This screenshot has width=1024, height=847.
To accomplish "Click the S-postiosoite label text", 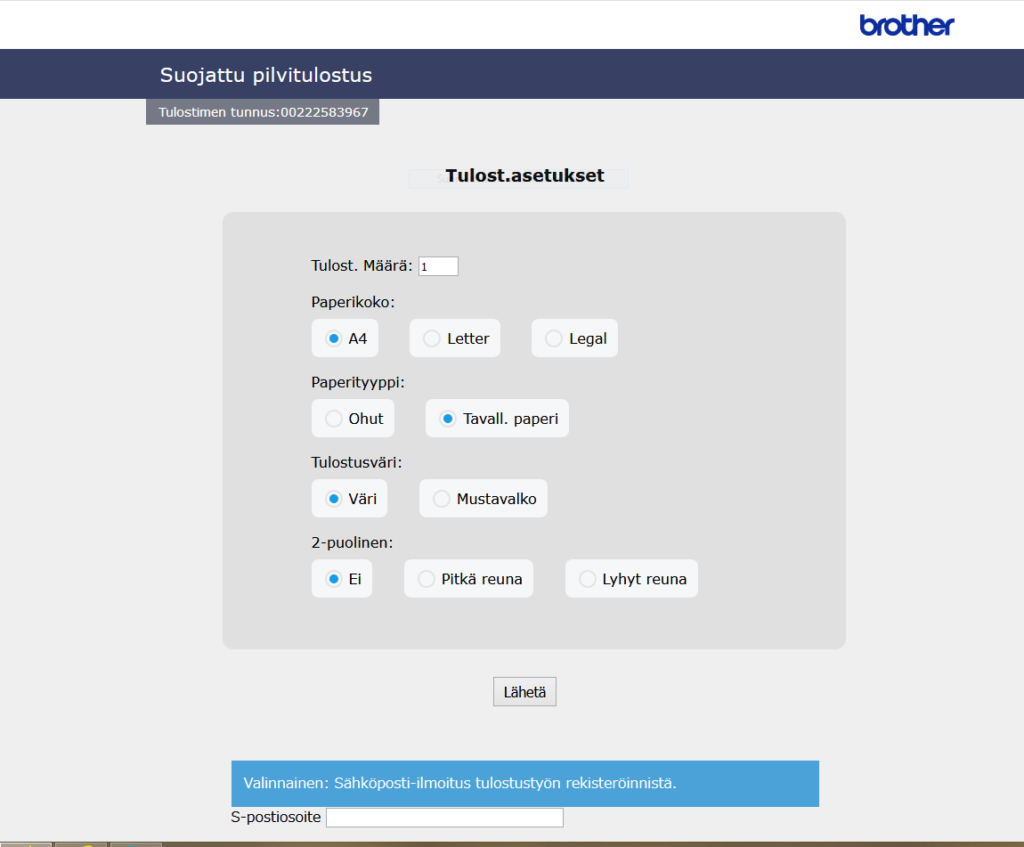I will pyautogui.click(x=275, y=818).
